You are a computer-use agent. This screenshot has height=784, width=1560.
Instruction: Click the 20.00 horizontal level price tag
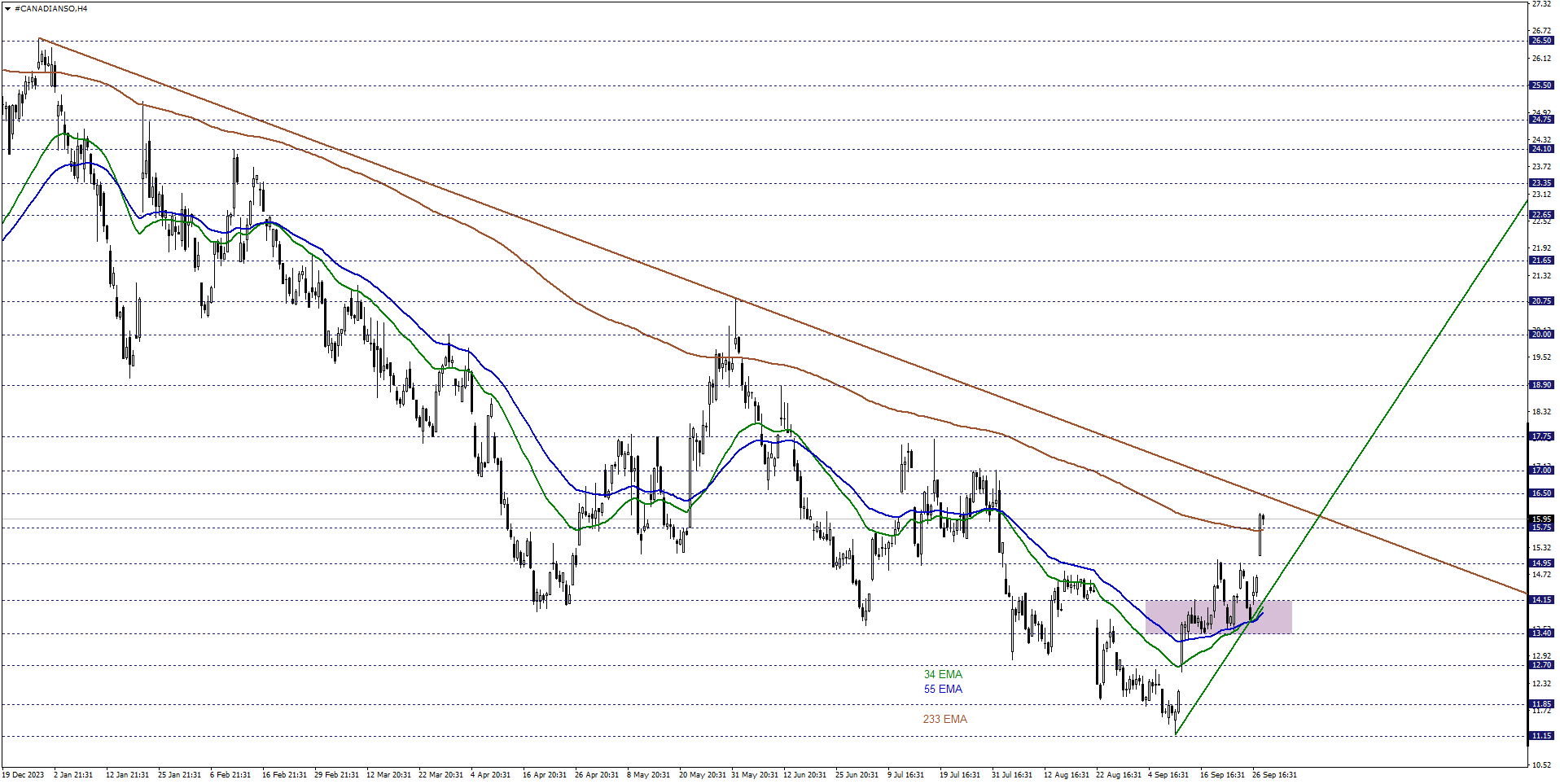[1541, 335]
